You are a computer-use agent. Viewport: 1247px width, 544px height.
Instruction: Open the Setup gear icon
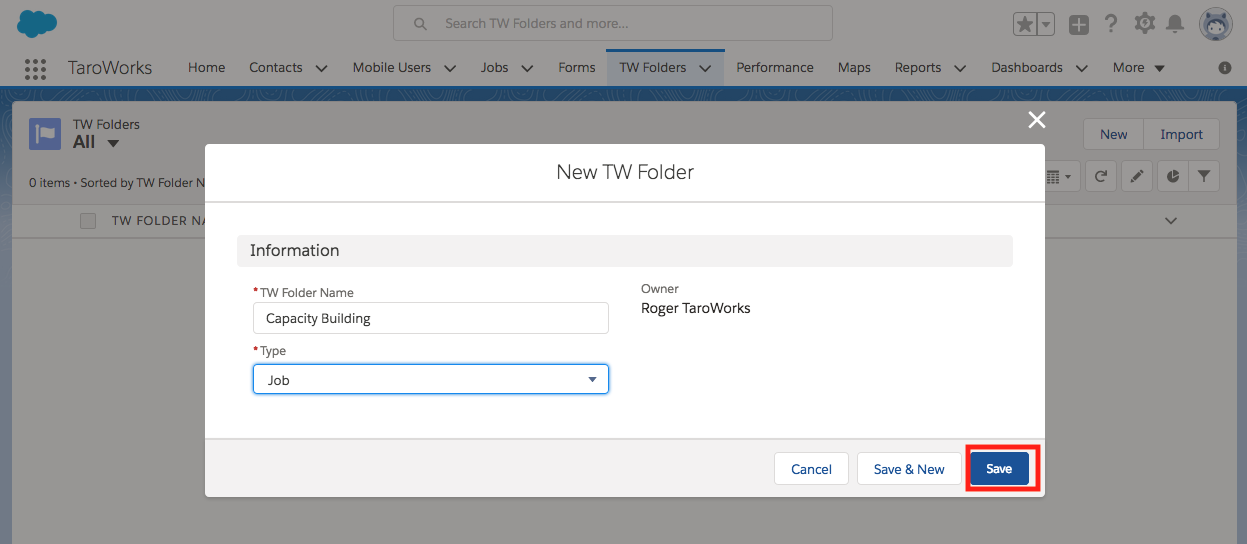(1145, 24)
